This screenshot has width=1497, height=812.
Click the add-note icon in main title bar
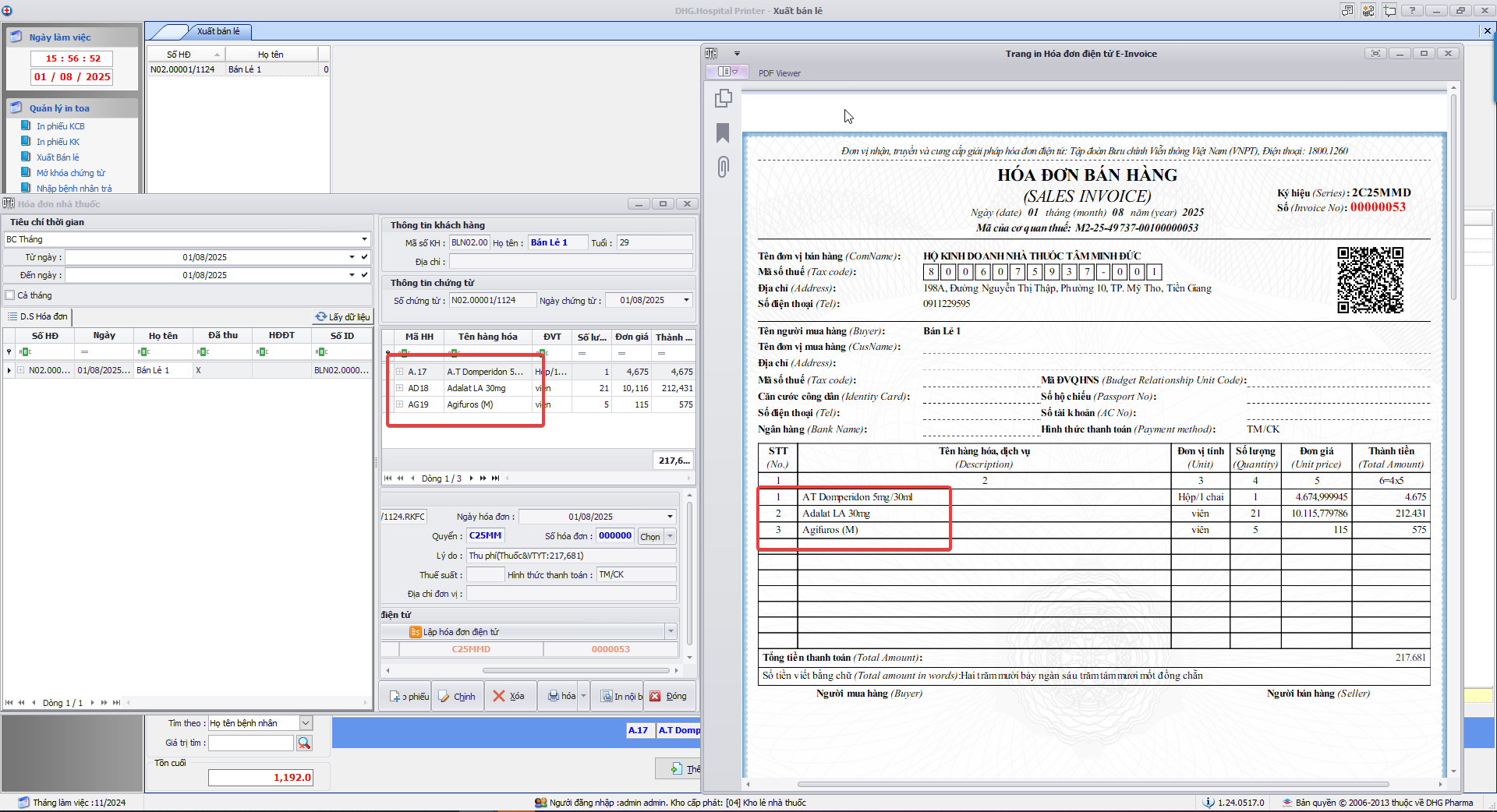[x=1389, y=10]
